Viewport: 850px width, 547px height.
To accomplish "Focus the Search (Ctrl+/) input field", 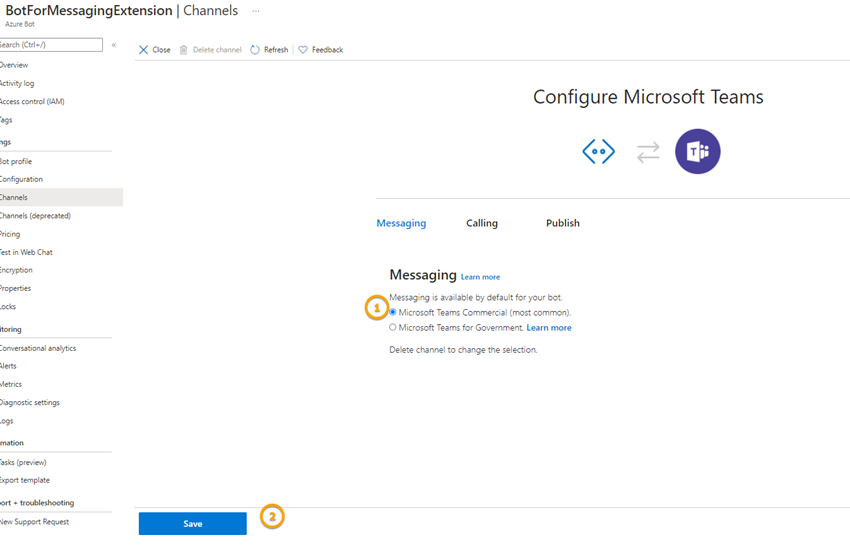I will coord(50,45).
